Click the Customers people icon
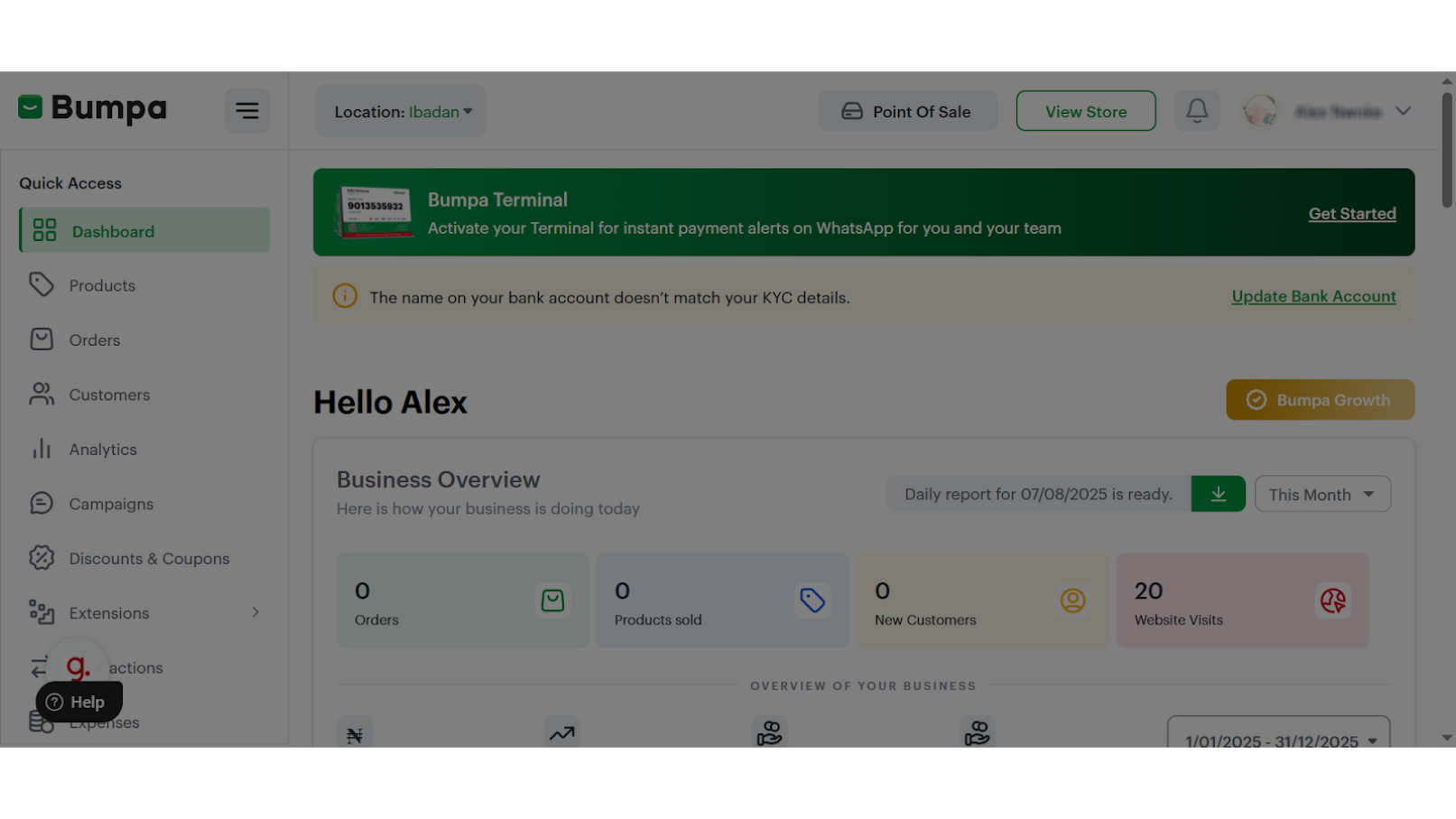 [42, 394]
